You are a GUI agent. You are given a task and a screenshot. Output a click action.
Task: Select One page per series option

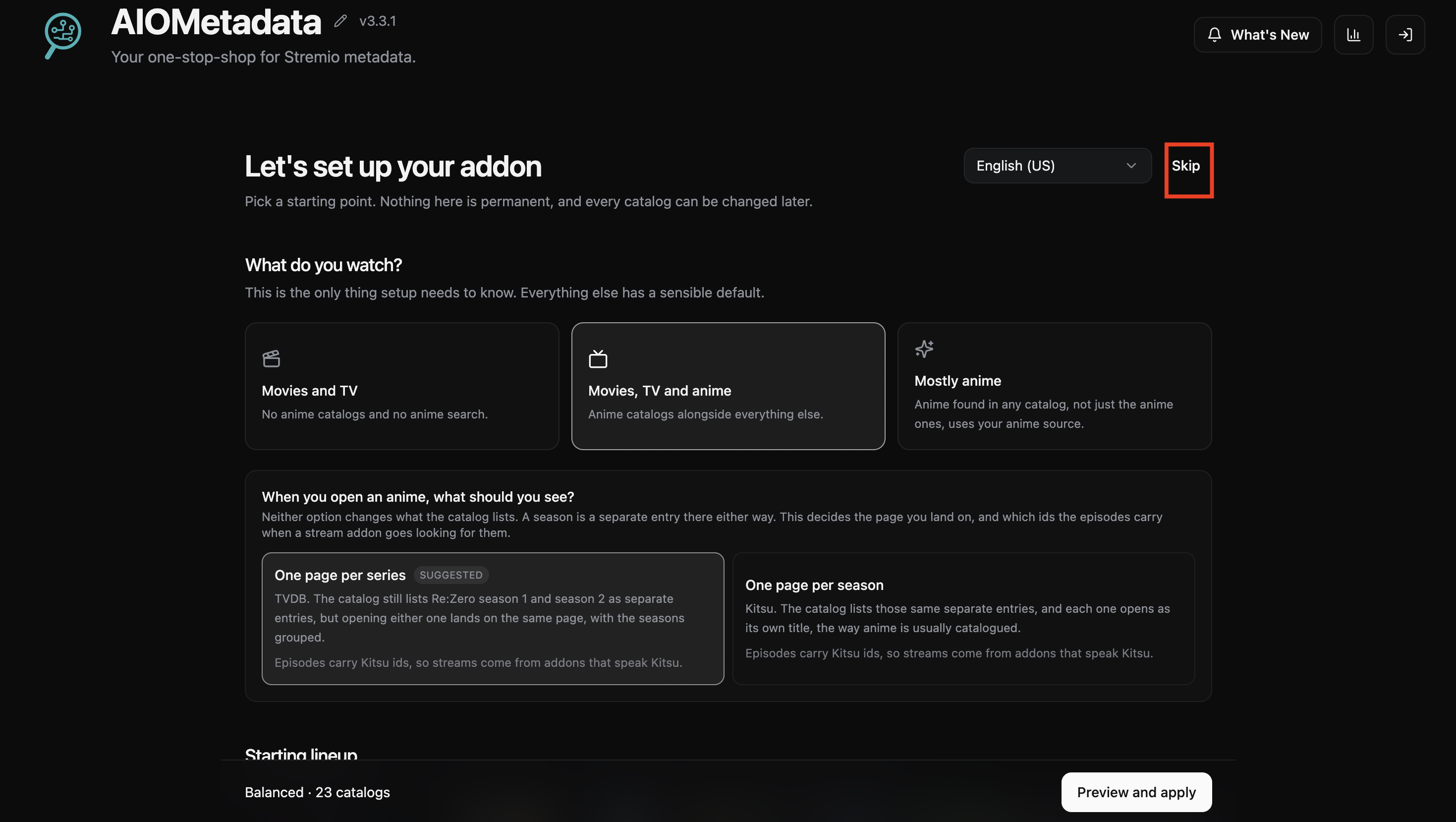click(x=493, y=618)
